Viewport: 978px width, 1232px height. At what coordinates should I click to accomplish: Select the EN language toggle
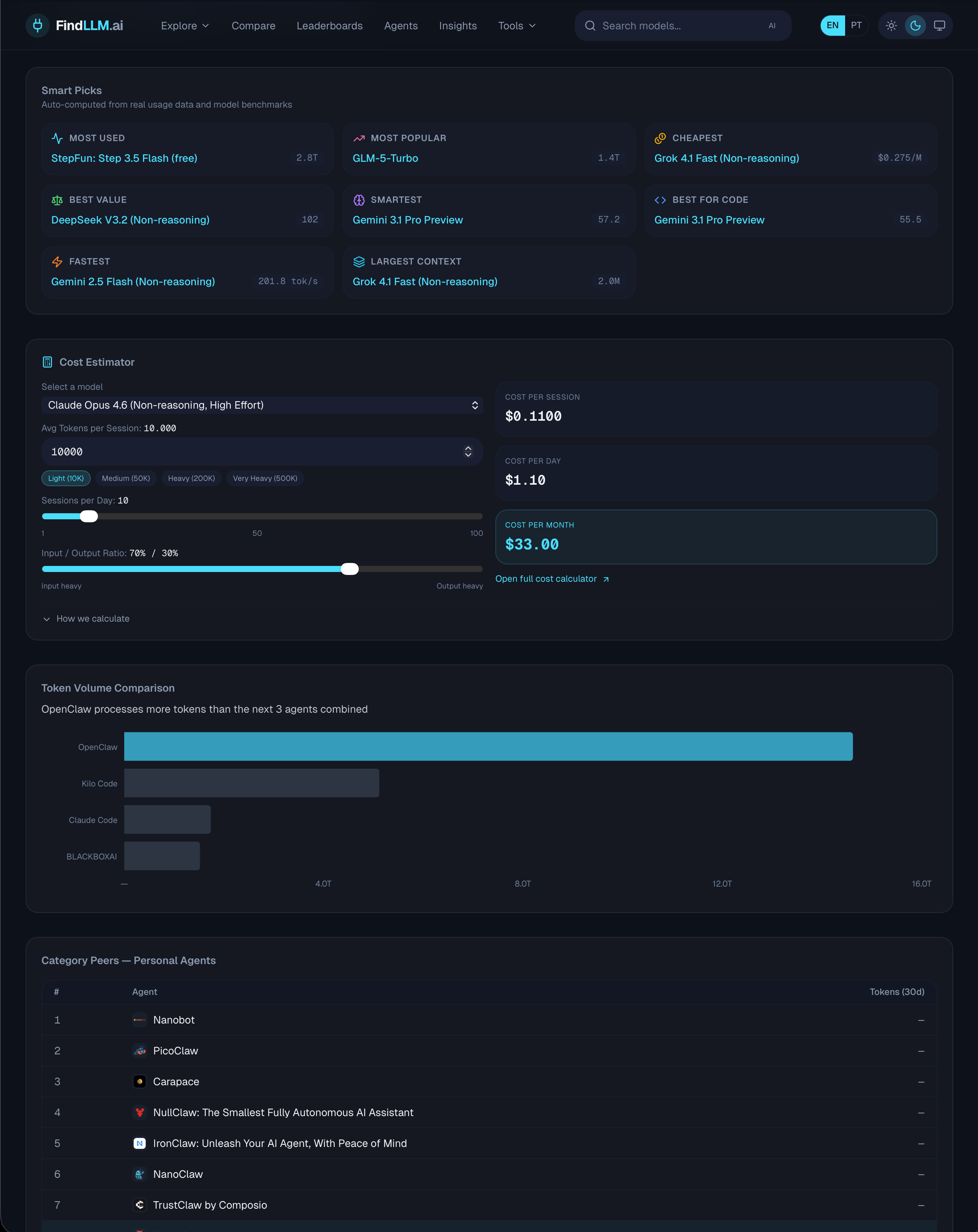click(x=832, y=26)
